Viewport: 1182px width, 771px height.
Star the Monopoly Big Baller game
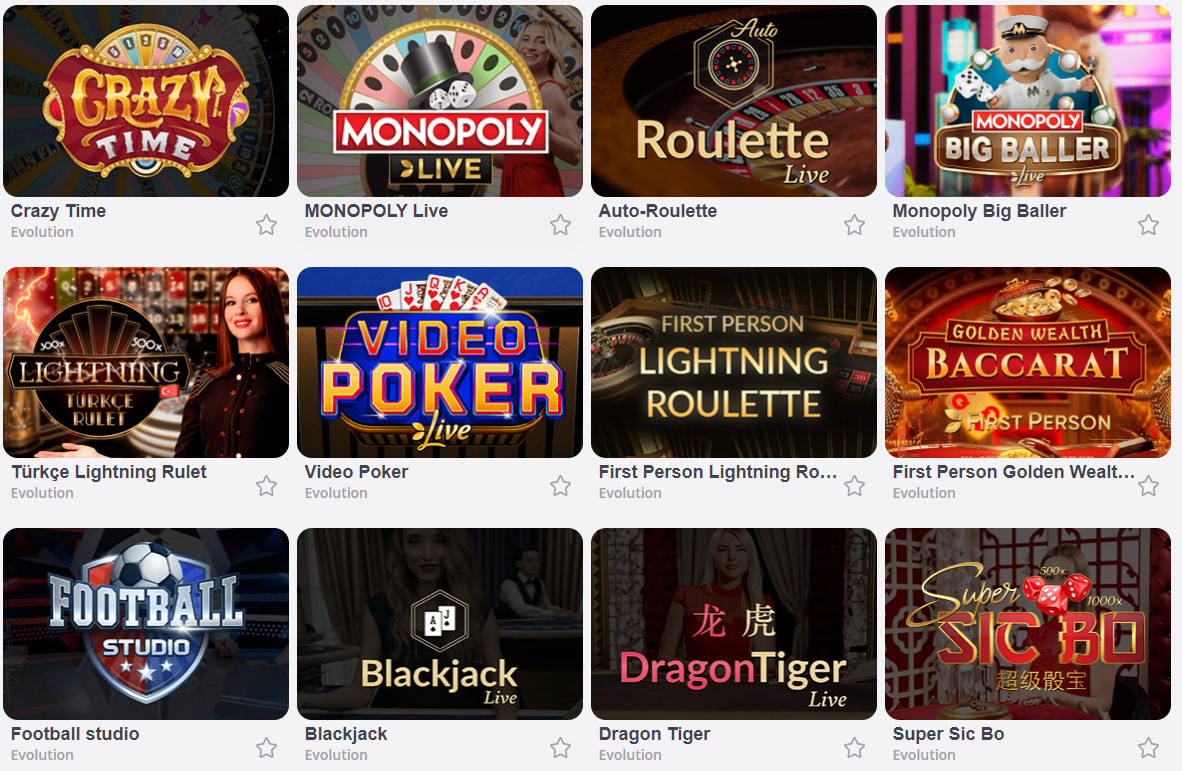1148,225
